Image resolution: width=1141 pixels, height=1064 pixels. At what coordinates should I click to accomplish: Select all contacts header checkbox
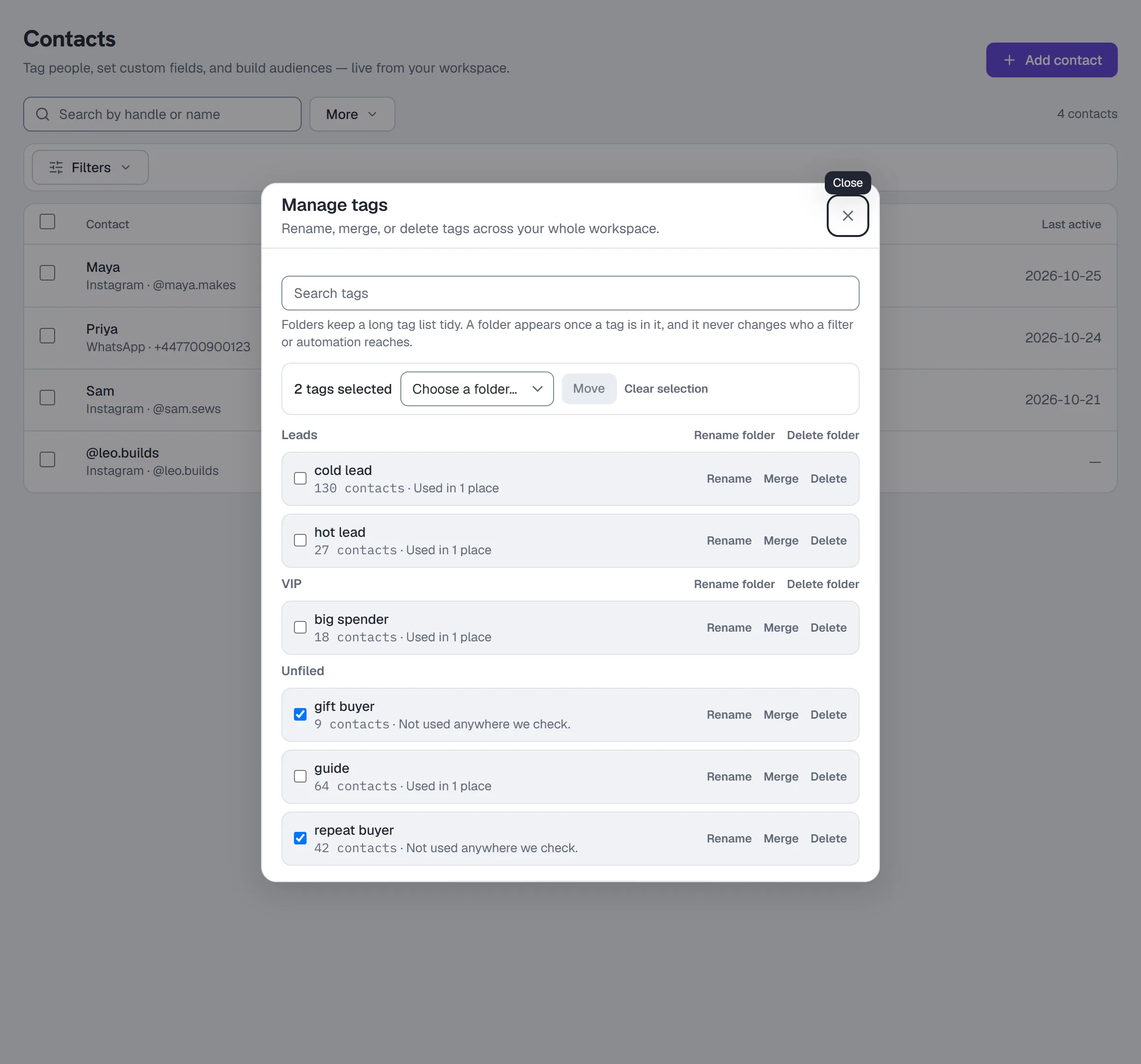click(x=48, y=222)
